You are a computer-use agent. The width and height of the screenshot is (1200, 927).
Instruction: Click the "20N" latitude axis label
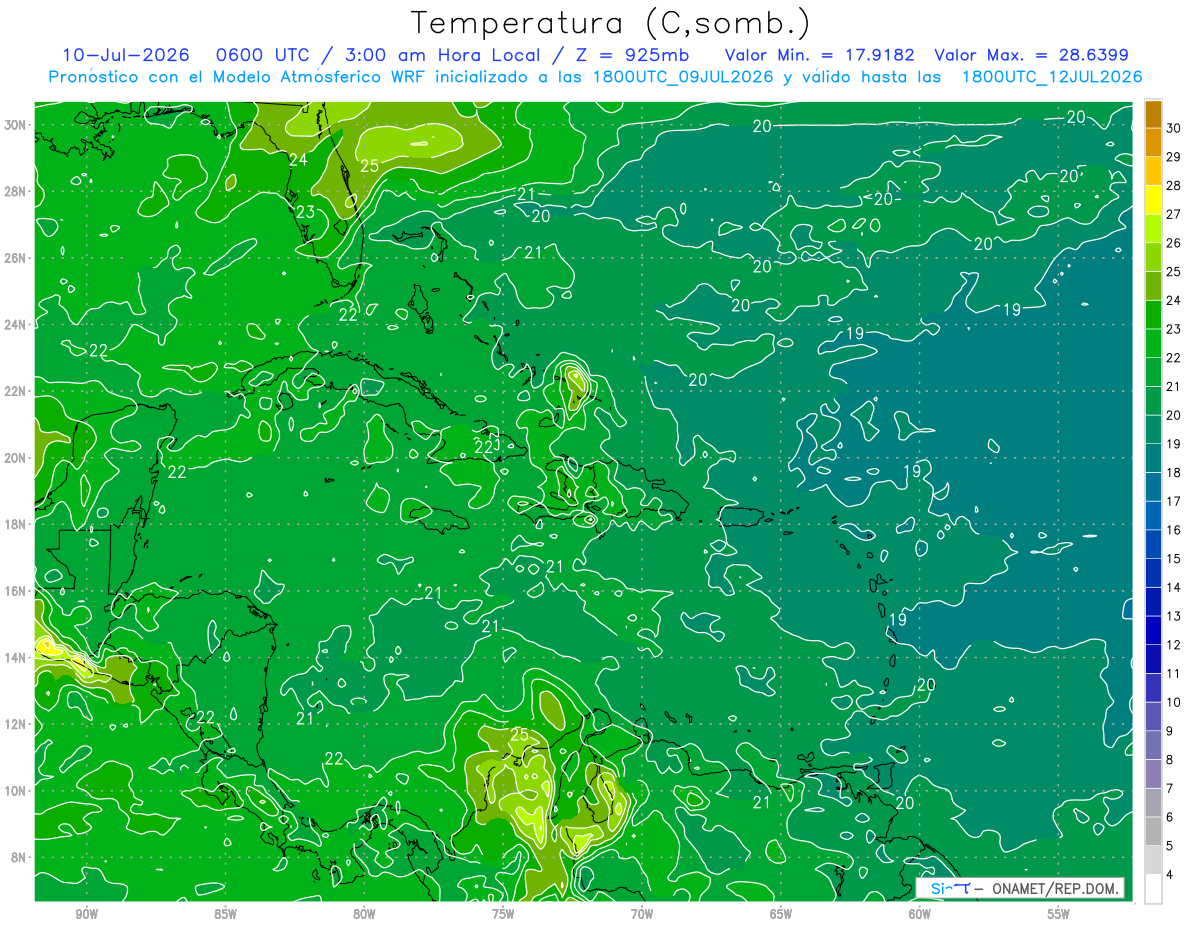16,457
